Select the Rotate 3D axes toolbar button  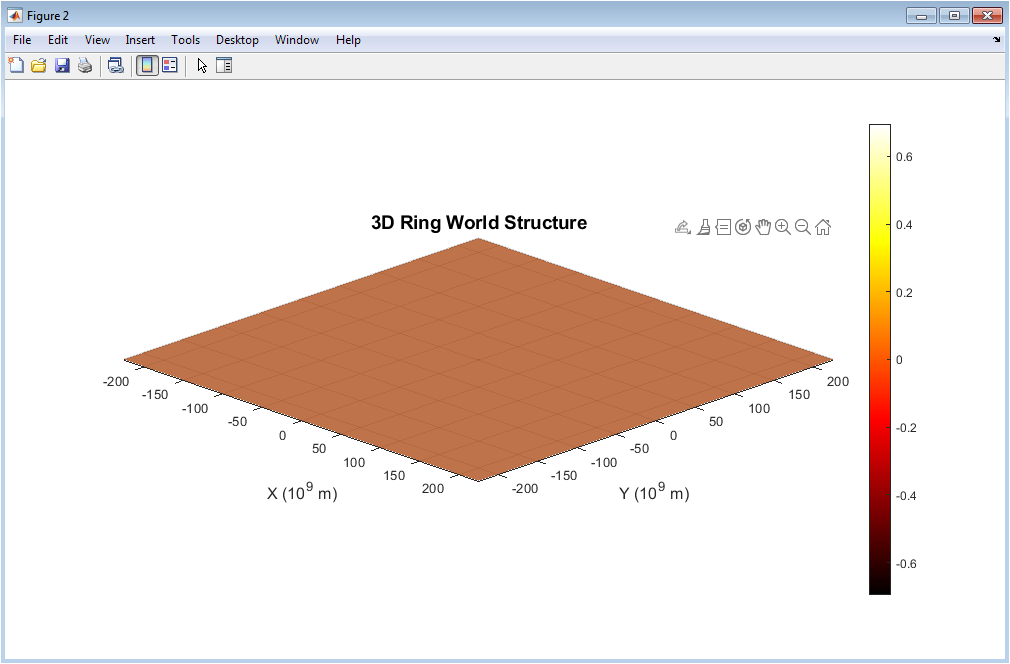click(x=743, y=227)
